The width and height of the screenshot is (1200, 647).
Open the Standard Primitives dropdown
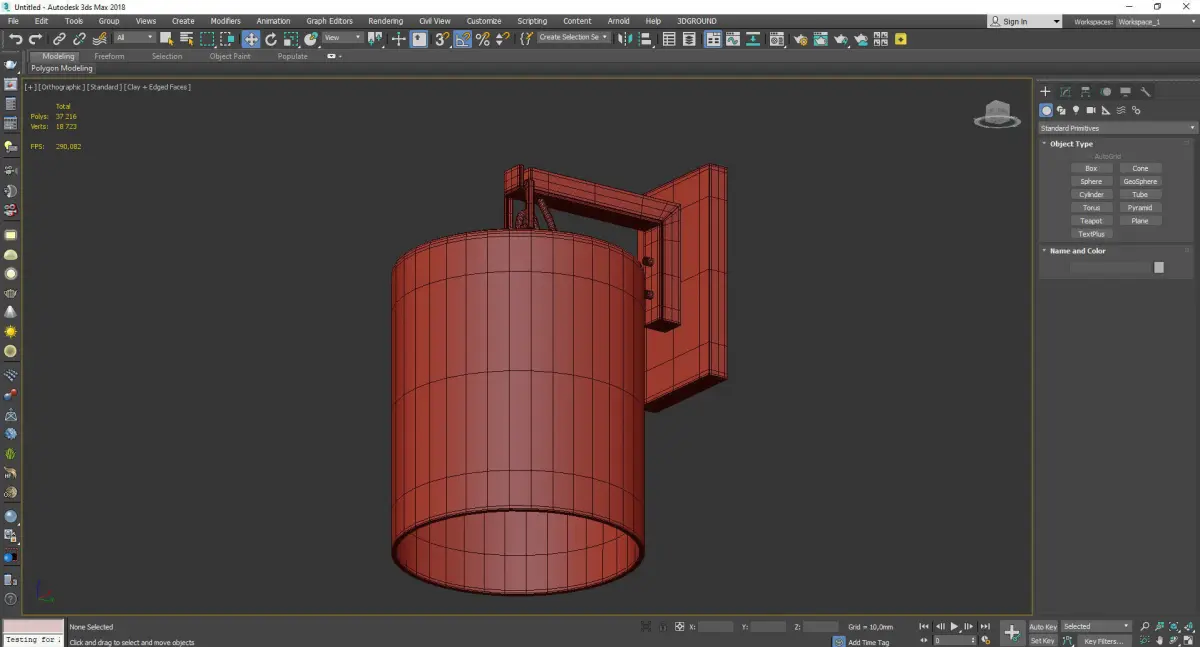coord(1117,128)
